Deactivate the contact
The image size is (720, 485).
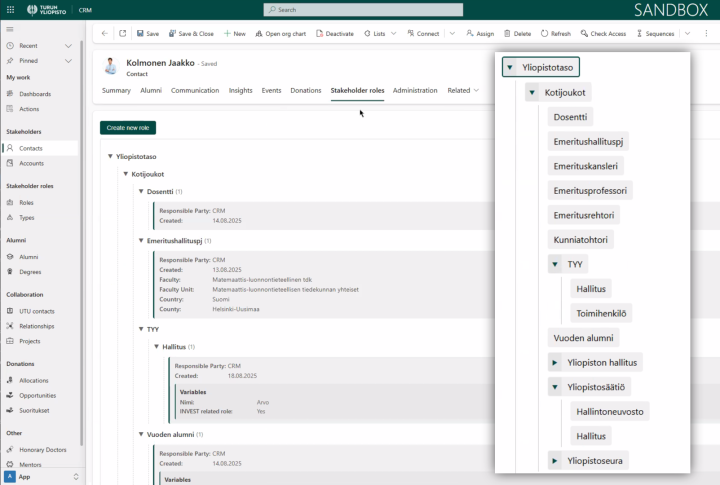tap(335, 34)
